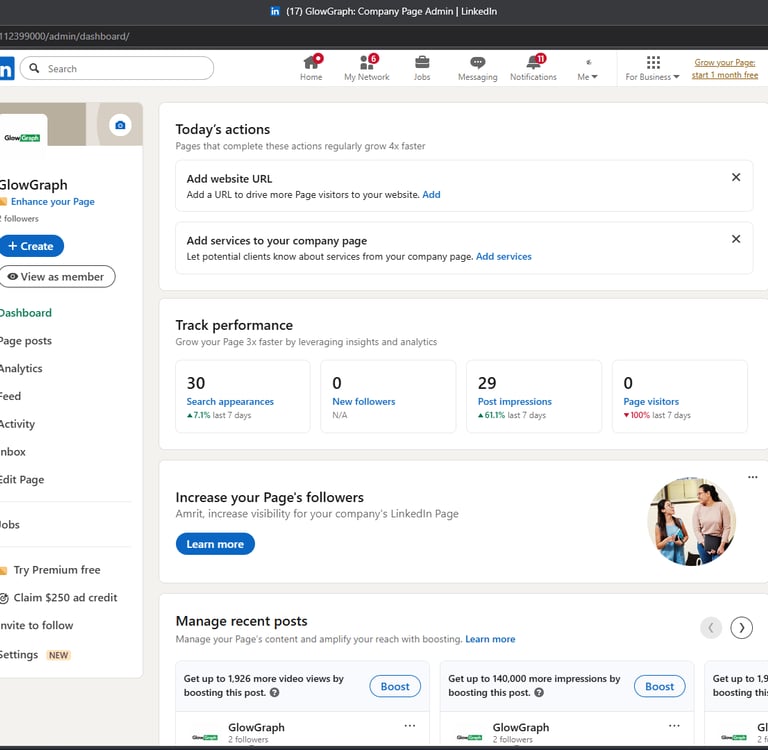Screen dimensions: 768x750
Task: Click Claim $250 ad credit
Action: point(65,598)
